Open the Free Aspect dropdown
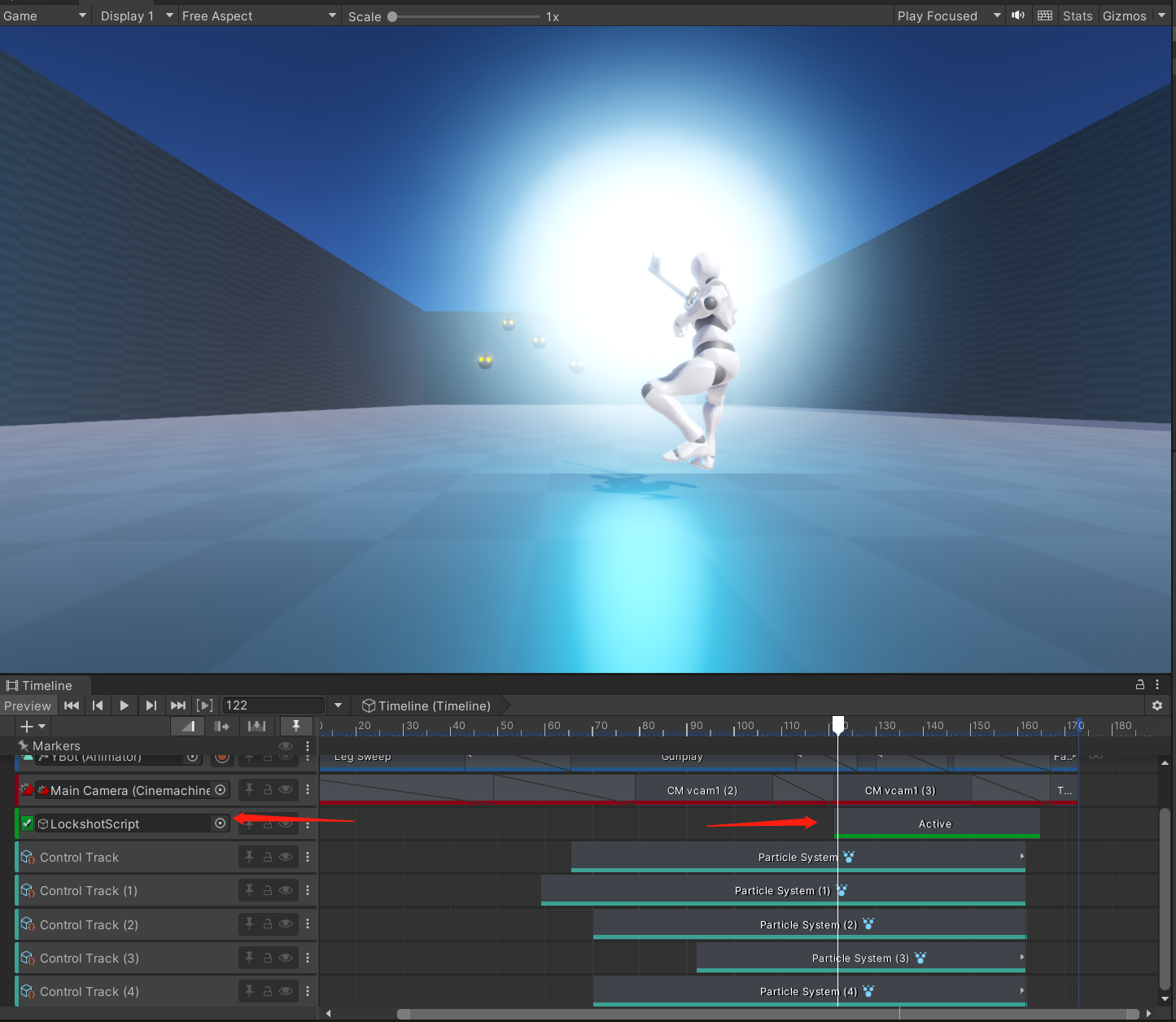Image resolution: width=1176 pixels, height=1022 pixels. 259,15
